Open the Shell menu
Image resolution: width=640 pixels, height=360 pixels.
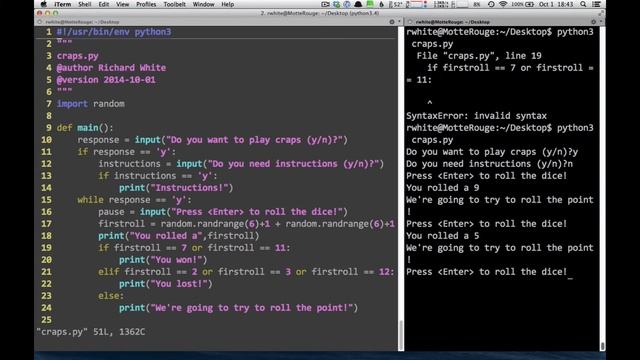[x=84, y=4]
